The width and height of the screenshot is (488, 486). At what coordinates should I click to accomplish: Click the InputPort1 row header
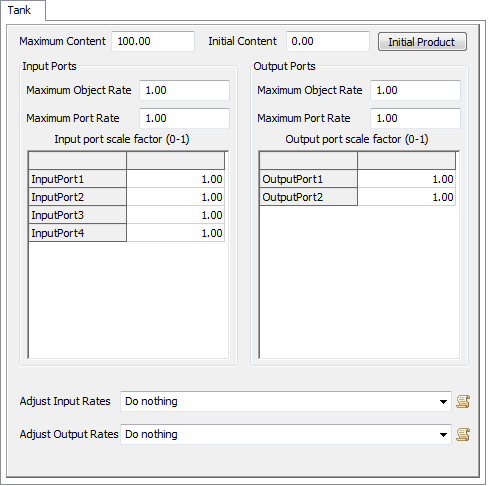77,179
